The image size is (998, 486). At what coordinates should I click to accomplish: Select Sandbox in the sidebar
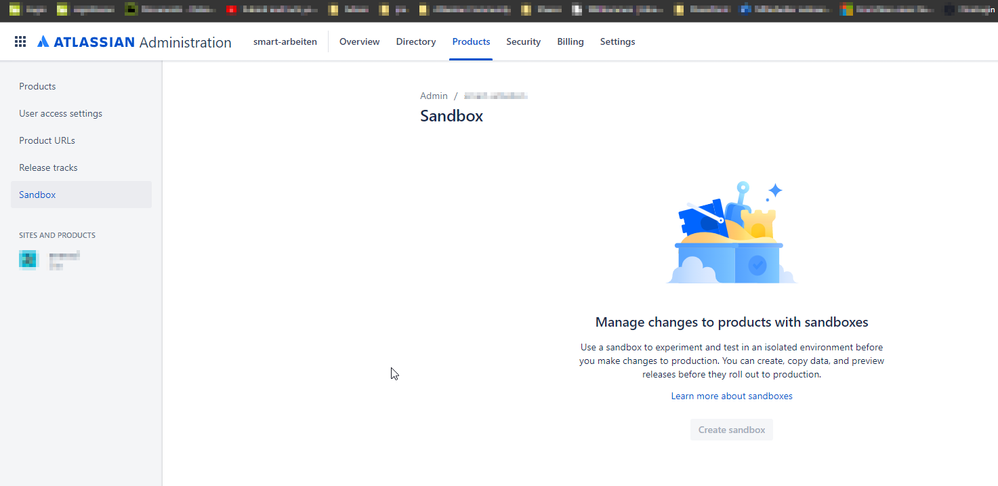click(x=81, y=195)
